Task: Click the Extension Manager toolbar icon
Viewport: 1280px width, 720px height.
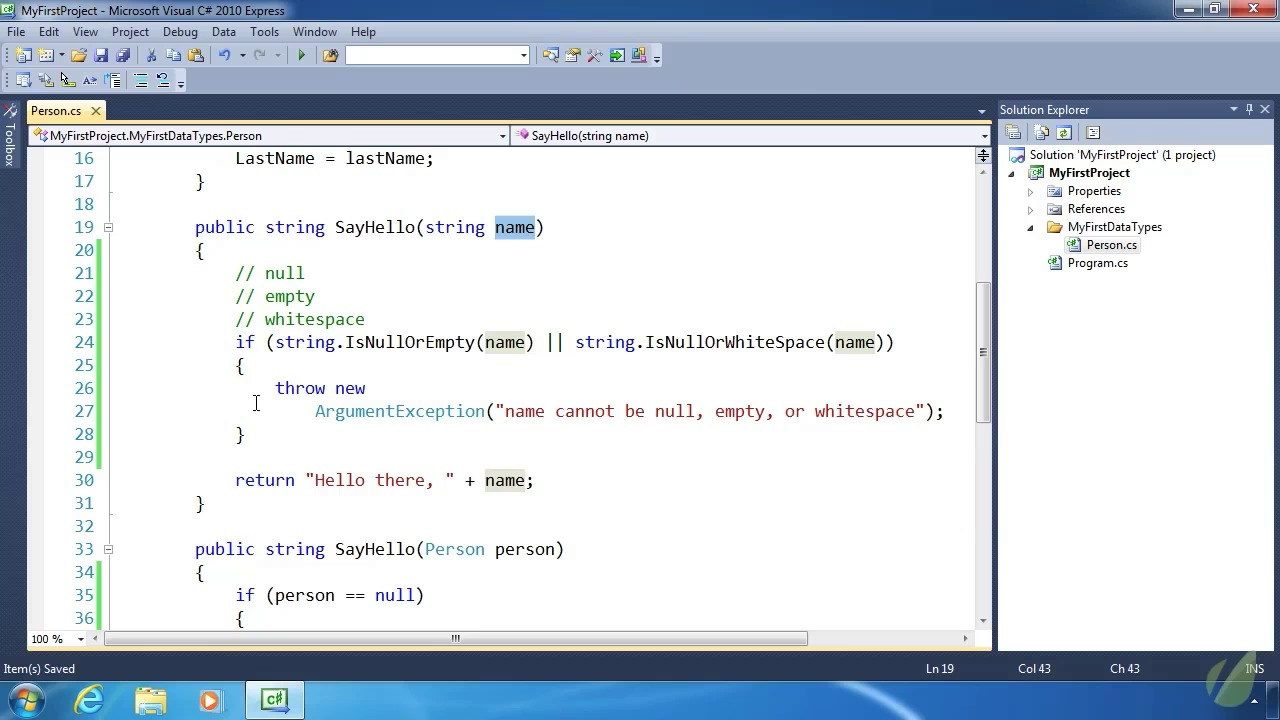Action: 639,56
